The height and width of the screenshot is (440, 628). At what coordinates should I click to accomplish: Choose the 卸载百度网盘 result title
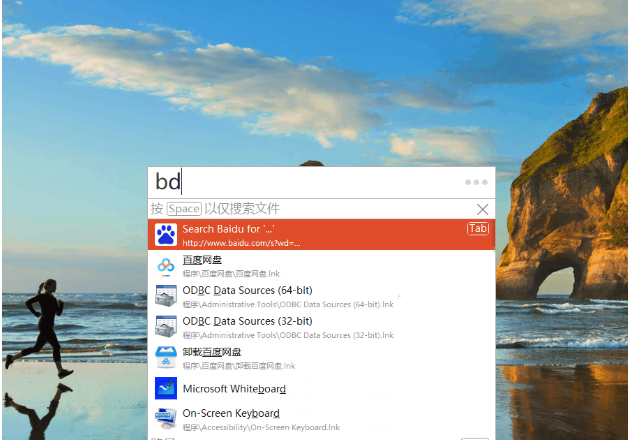[212, 352]
